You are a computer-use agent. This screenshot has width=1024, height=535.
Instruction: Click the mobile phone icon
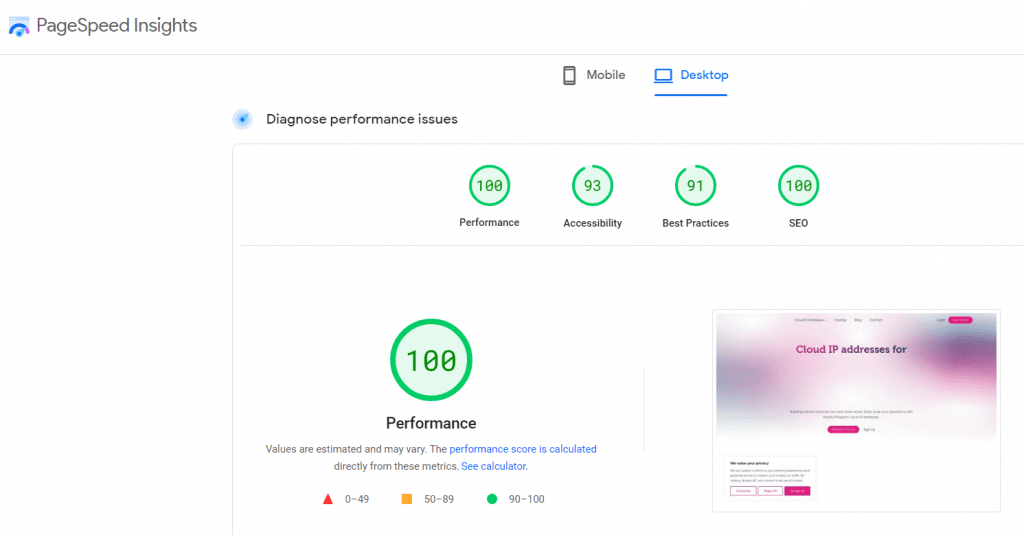click(x=569, y=75)
